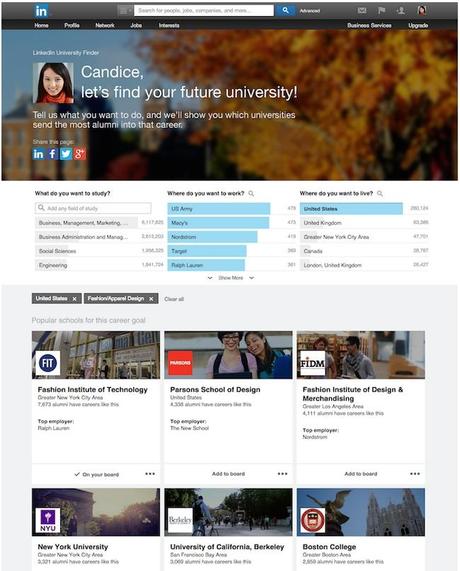This screenshot has width=460, height=571.
Task: Share page on LinkedIn icon
Action: click(x=38, y=154)
